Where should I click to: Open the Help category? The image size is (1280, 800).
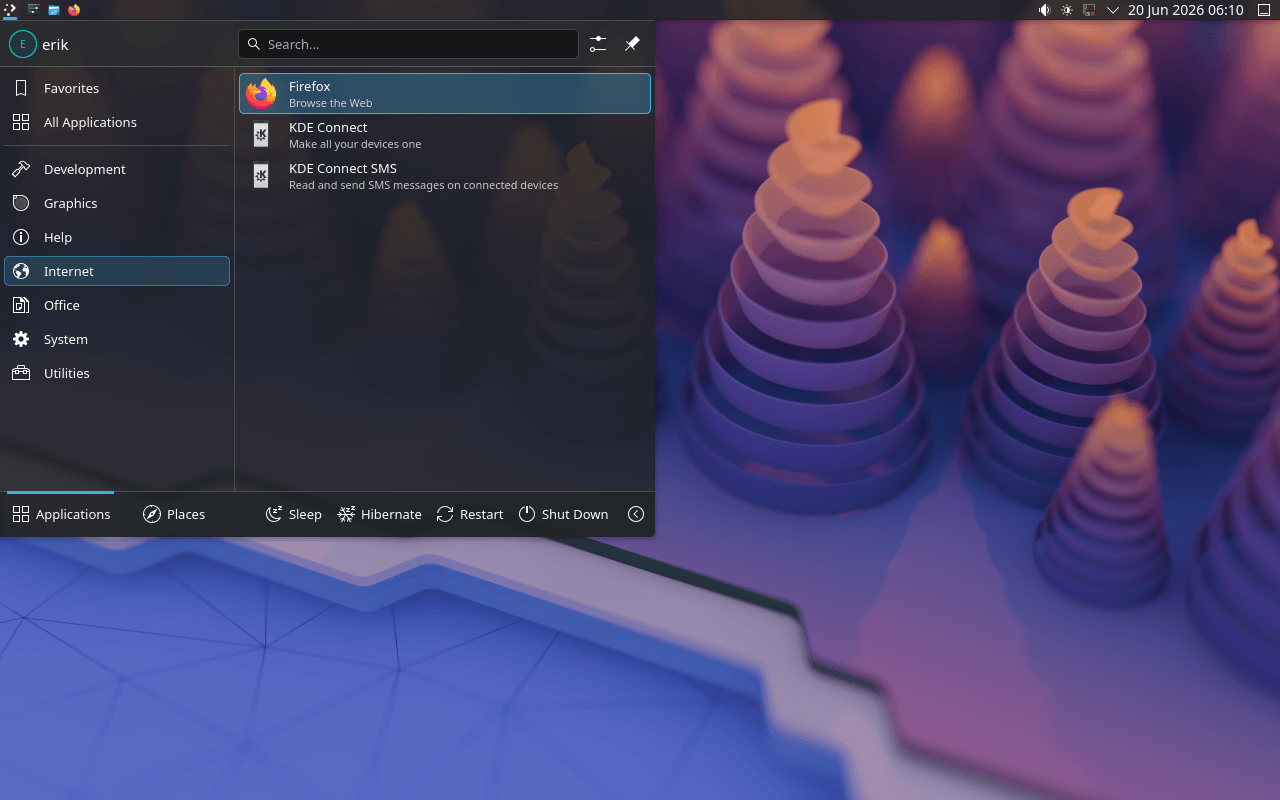pos(117,237)
